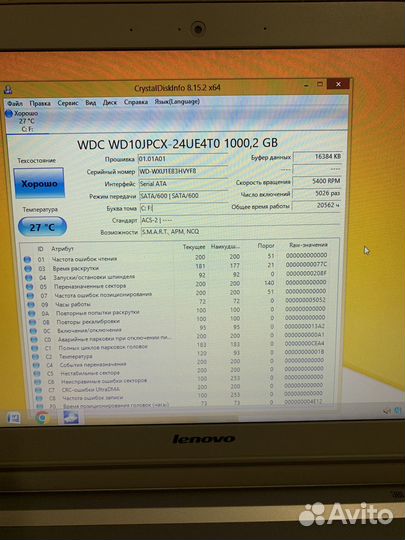Click the Скорость вращения value 5400 RPM
The image size is (405, 540).
(x=317, y=181)
